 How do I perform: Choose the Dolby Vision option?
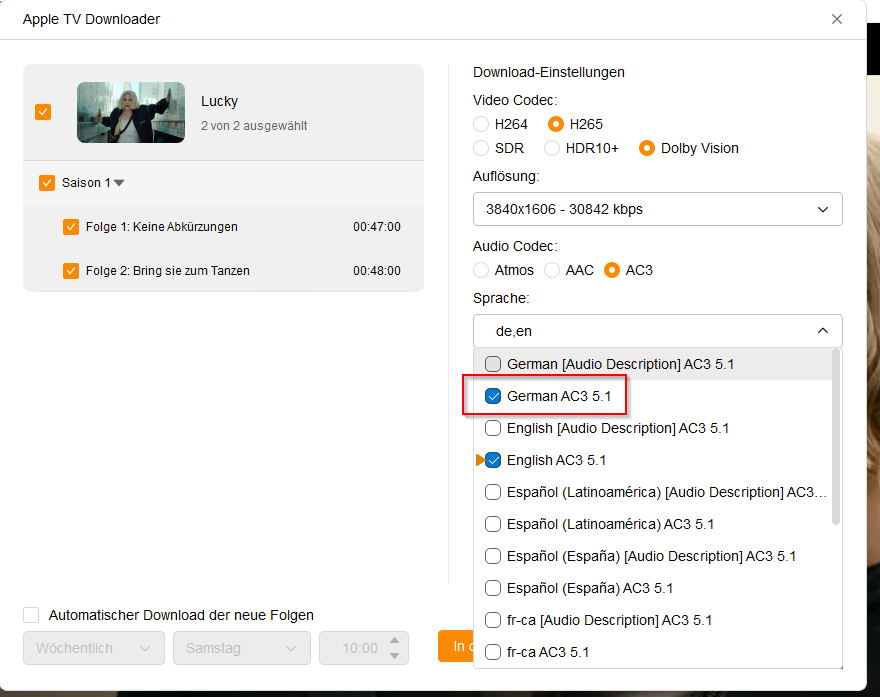click(x=647, y=148)
